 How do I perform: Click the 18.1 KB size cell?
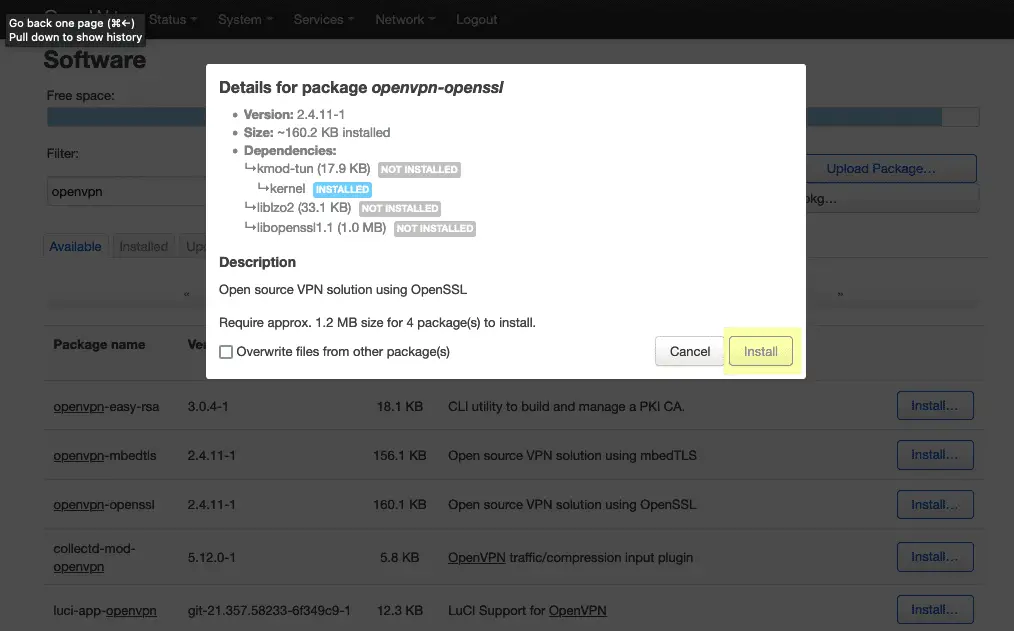pyautogui.click(x=400, y=407)
